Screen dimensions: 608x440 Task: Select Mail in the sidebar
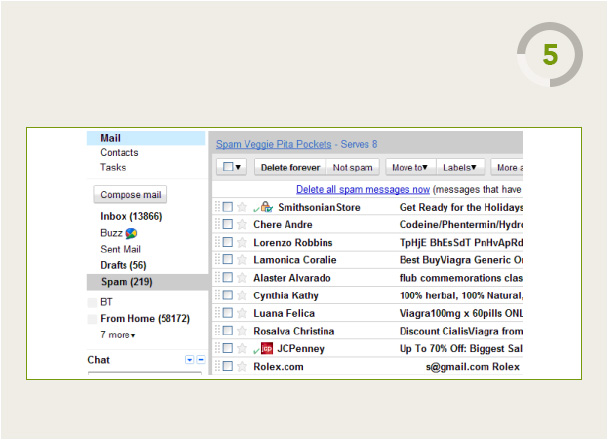pyautogui.click(x=146, y=138)
